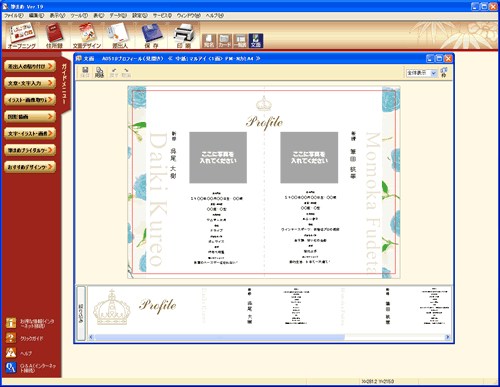Open the ツール menu
Viewport: 500px width, 387px height.
79,15
